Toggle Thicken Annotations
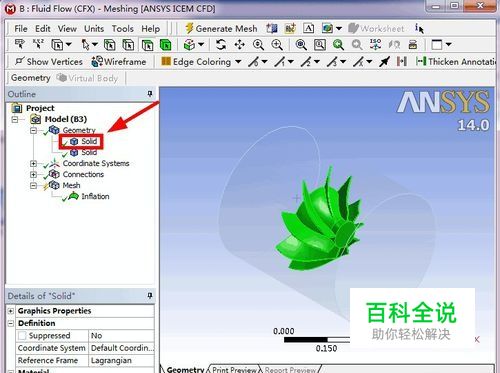This screenshot has width=500, height=373. pyautogui.click(x=455, y=62)
